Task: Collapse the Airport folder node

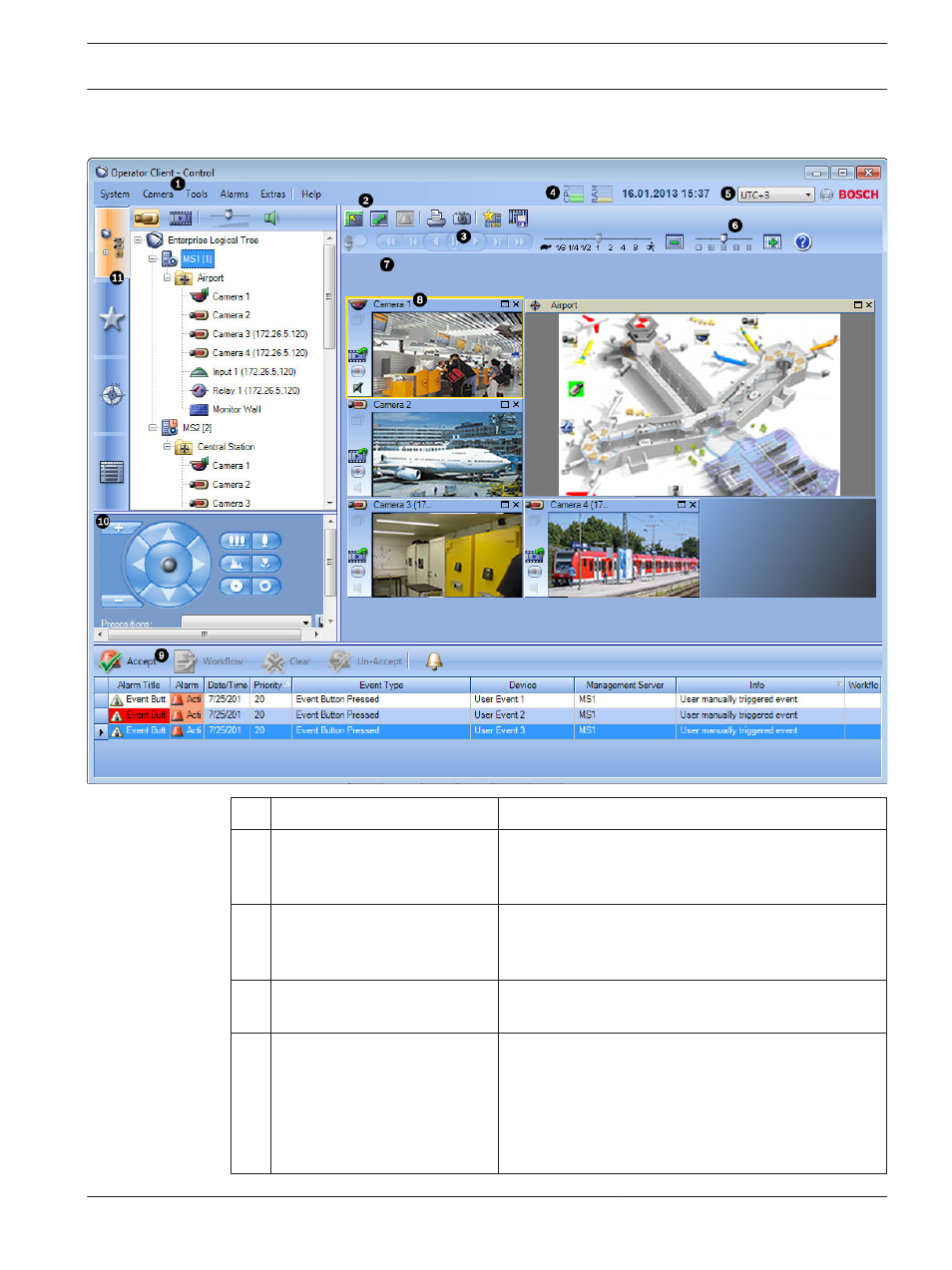Action: 168,278
